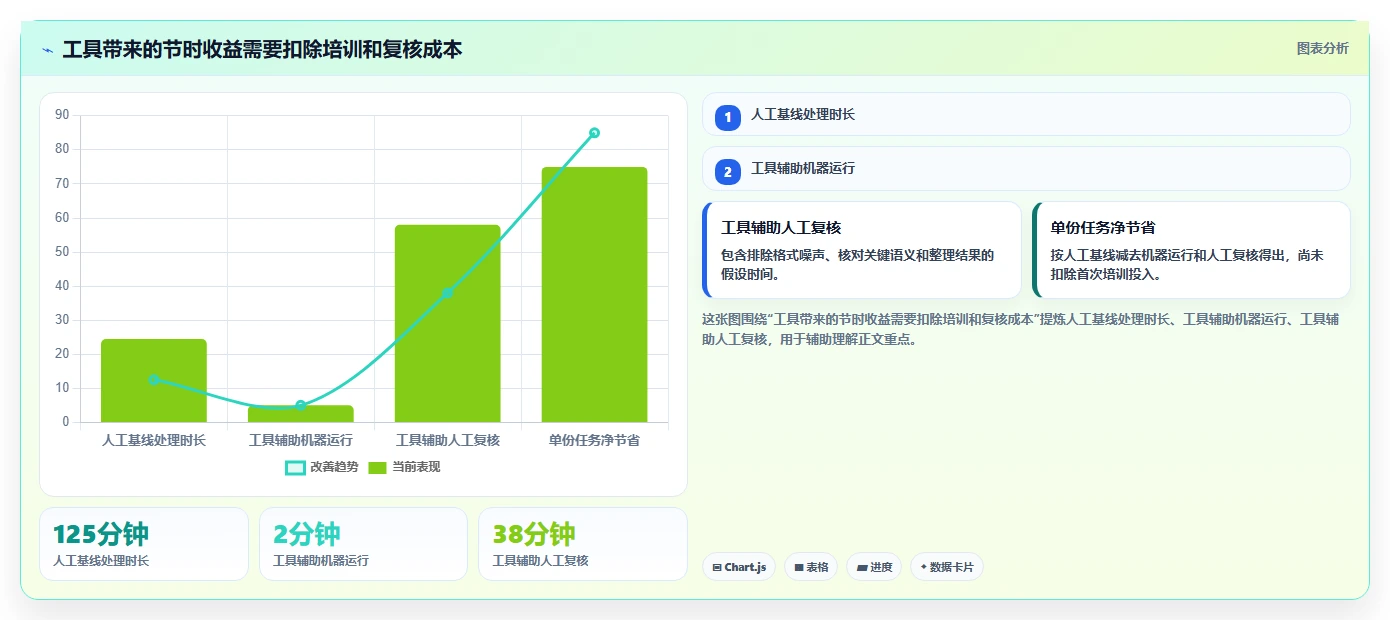Click the sparkle icon in 数据卡片 tag

click(x=923, y=567)
